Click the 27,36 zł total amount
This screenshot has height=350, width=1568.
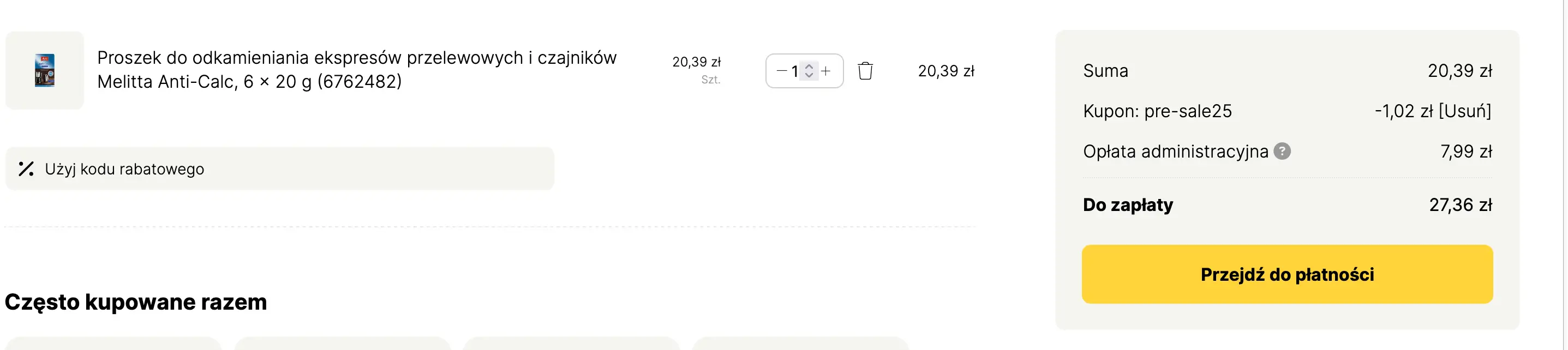(x=1461, y=205)
